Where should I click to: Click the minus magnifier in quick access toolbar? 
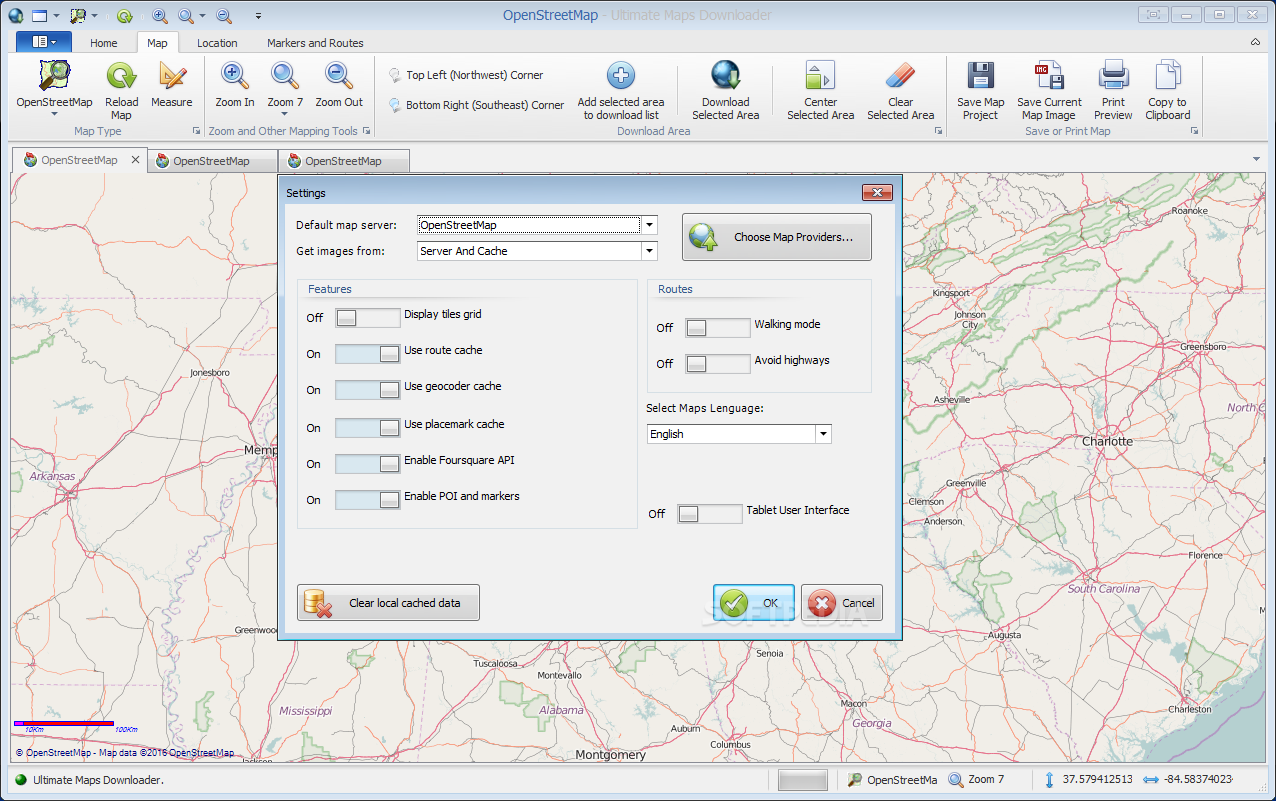tap(224, 16)
